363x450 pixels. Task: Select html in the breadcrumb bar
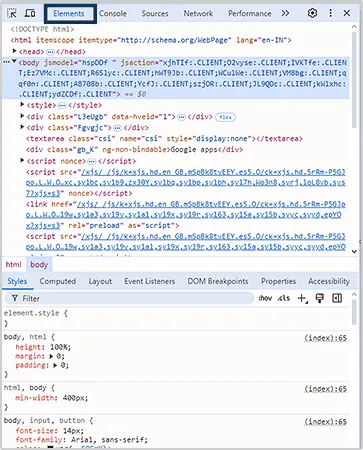pyautogui.click(x=13, y=265)
